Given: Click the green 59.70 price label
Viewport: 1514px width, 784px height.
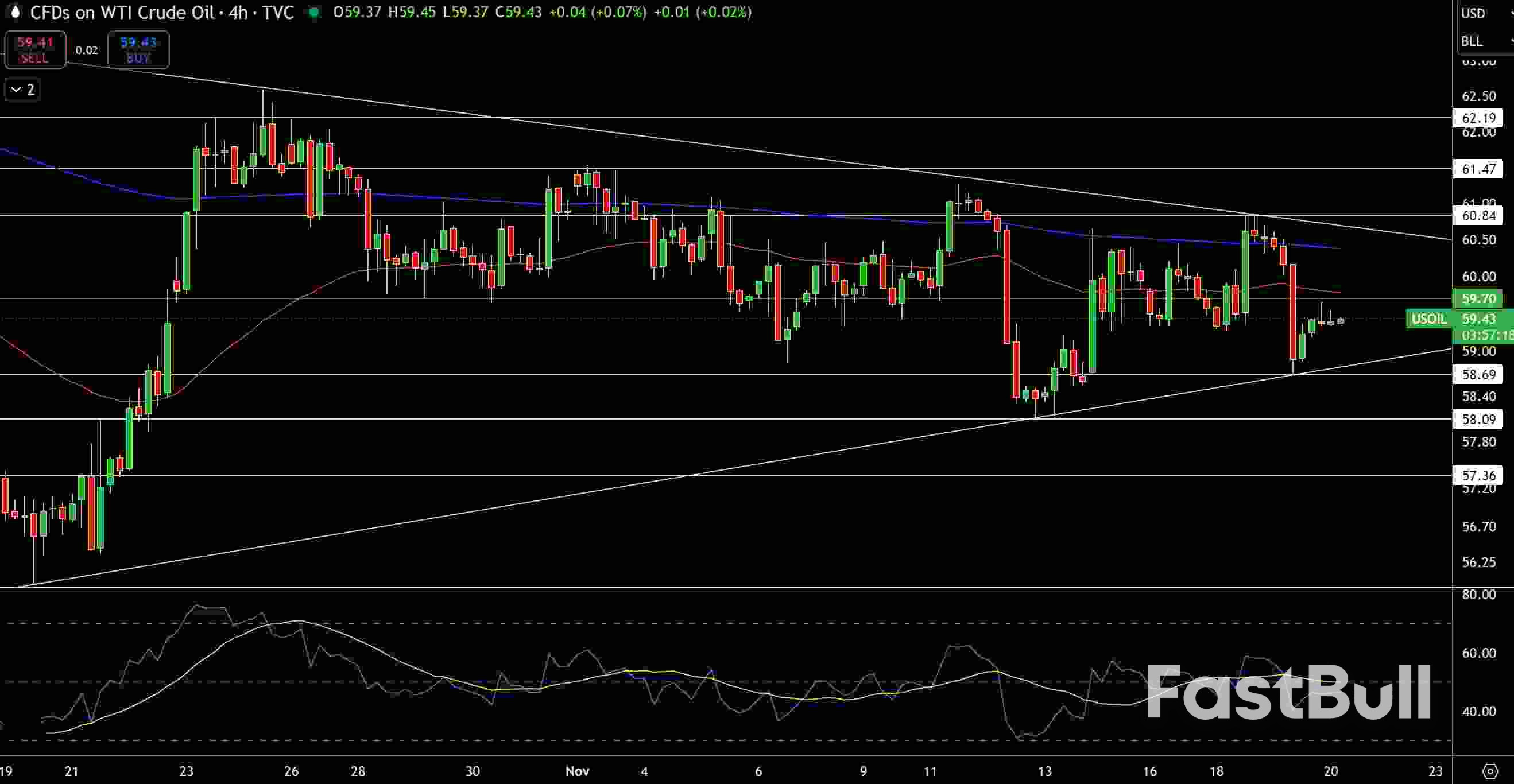Looking at the screenshot, I should [x=1478, y=298].
